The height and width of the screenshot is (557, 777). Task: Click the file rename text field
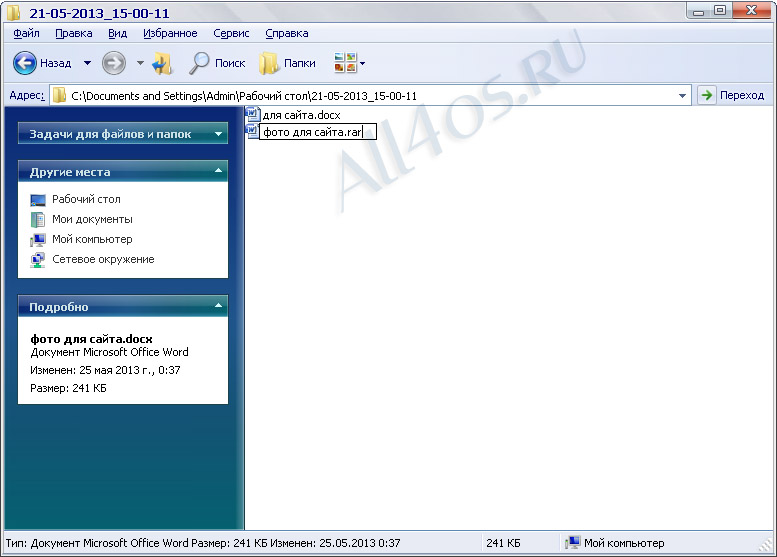[x=318, y=132]
